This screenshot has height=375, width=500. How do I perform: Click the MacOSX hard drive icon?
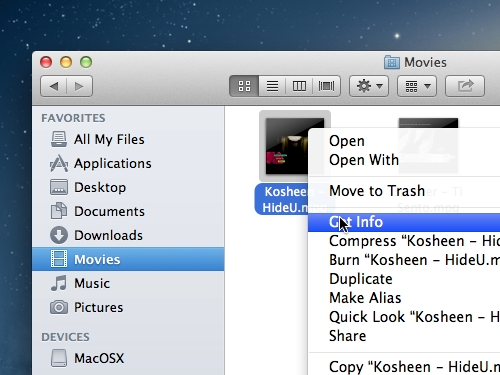pyautogui.click(x=59, y=358)
